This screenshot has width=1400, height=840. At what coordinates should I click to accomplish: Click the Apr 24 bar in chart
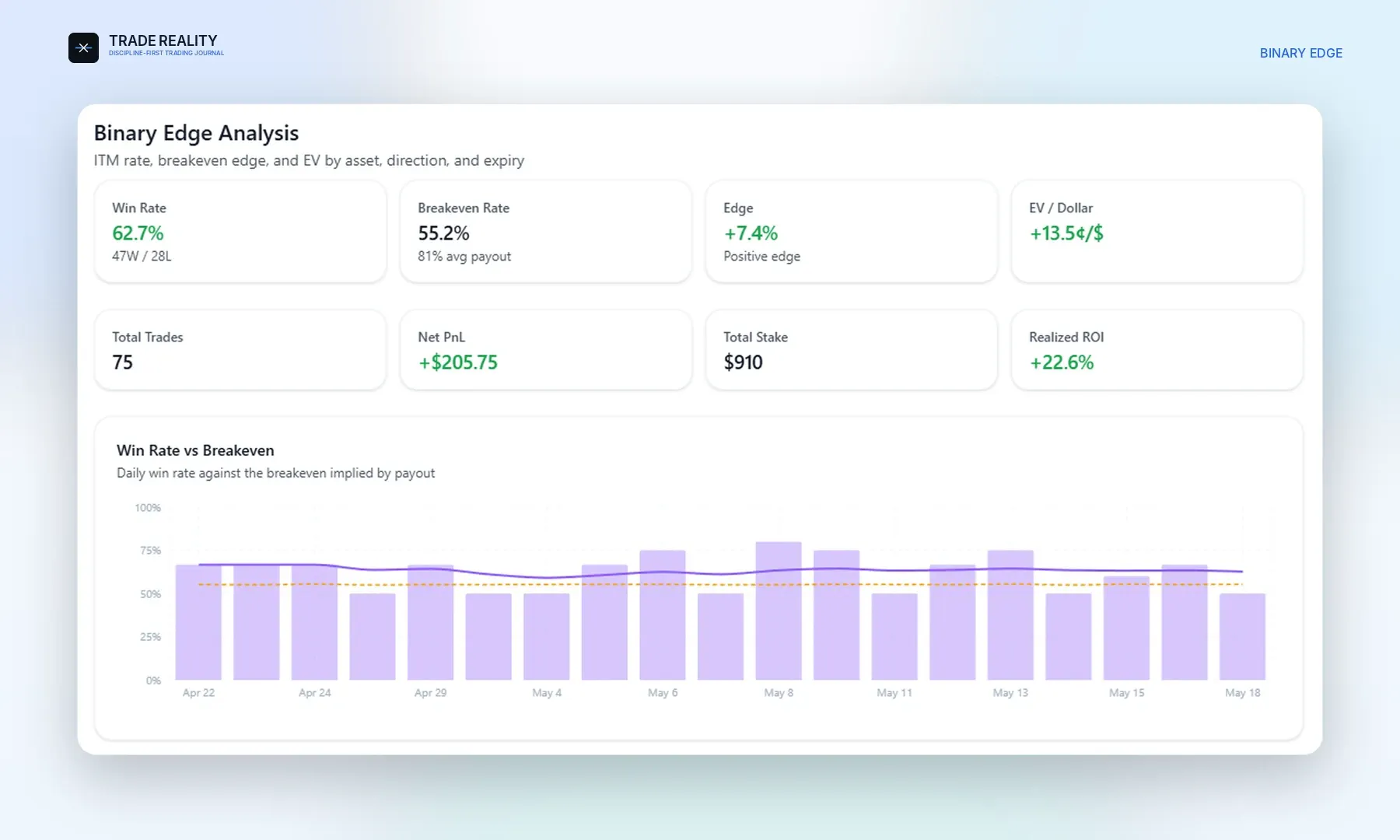pyautogui.click(x=314, y=622)
